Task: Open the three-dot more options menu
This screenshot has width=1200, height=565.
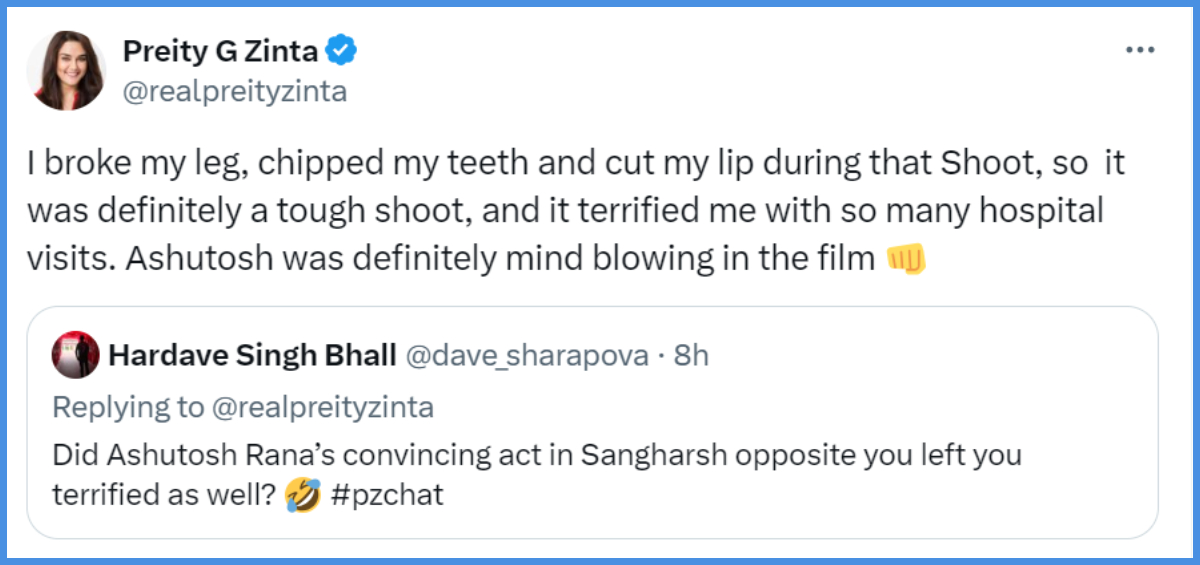Action: 1140,51
